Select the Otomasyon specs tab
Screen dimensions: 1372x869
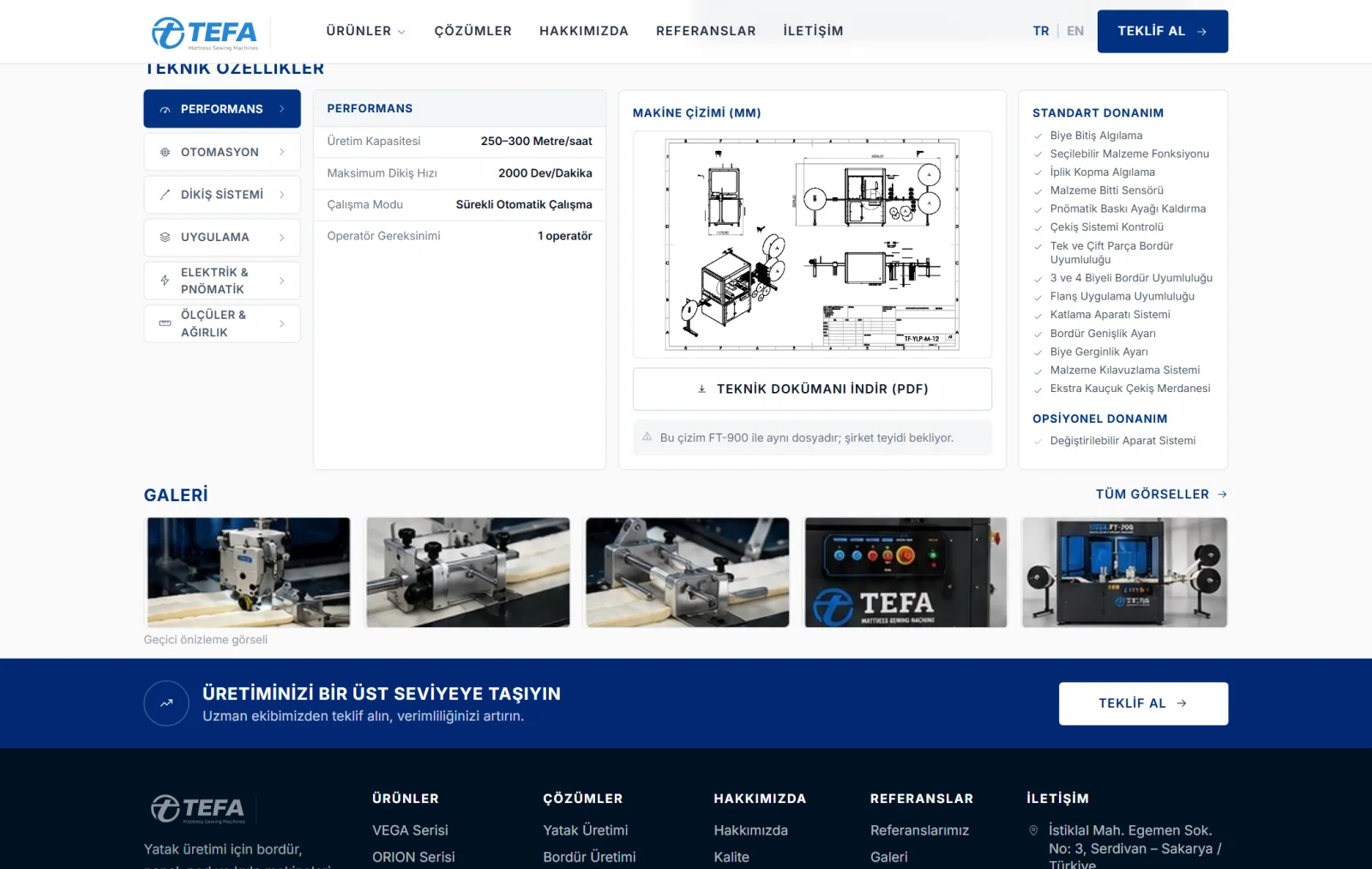click(x=222, y=152)
